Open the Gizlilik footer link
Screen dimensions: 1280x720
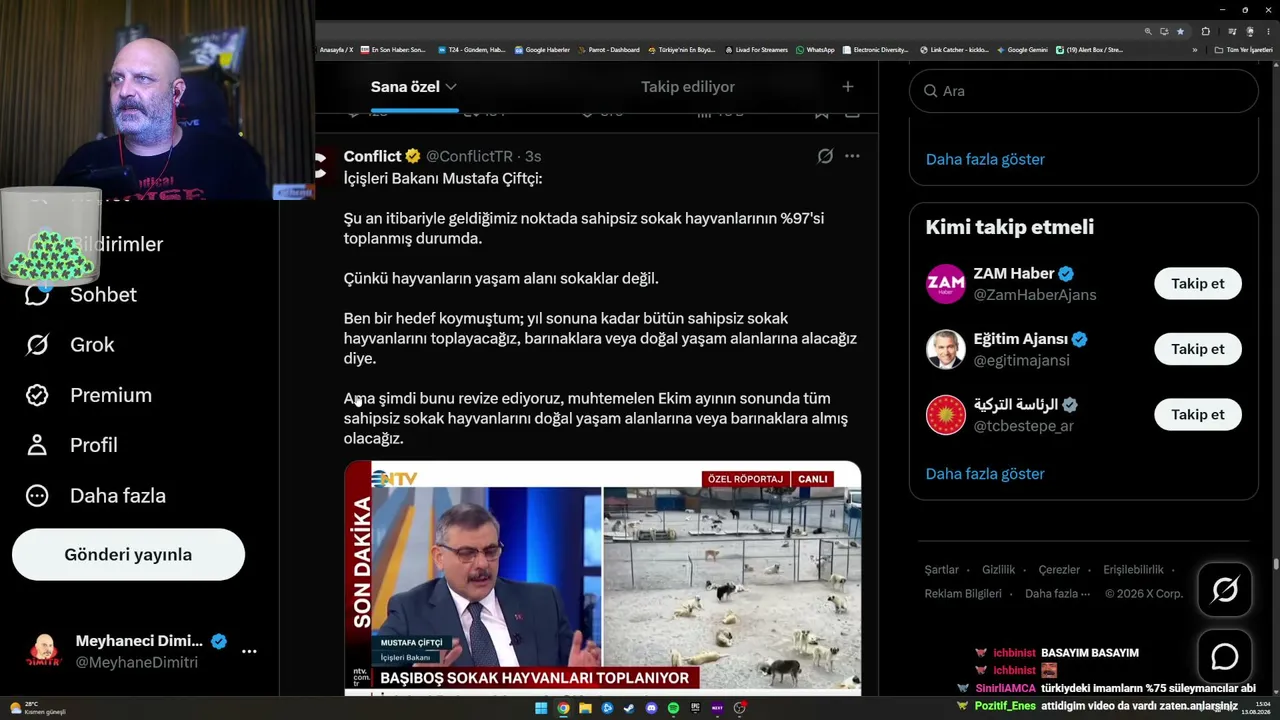998,570
